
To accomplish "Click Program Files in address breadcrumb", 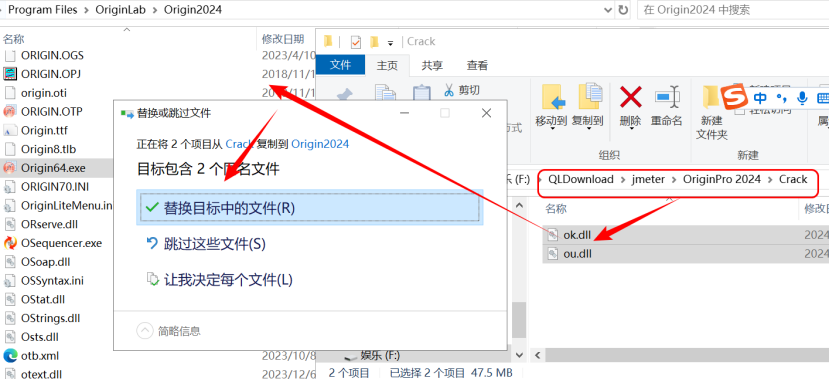I will [43, 10].
